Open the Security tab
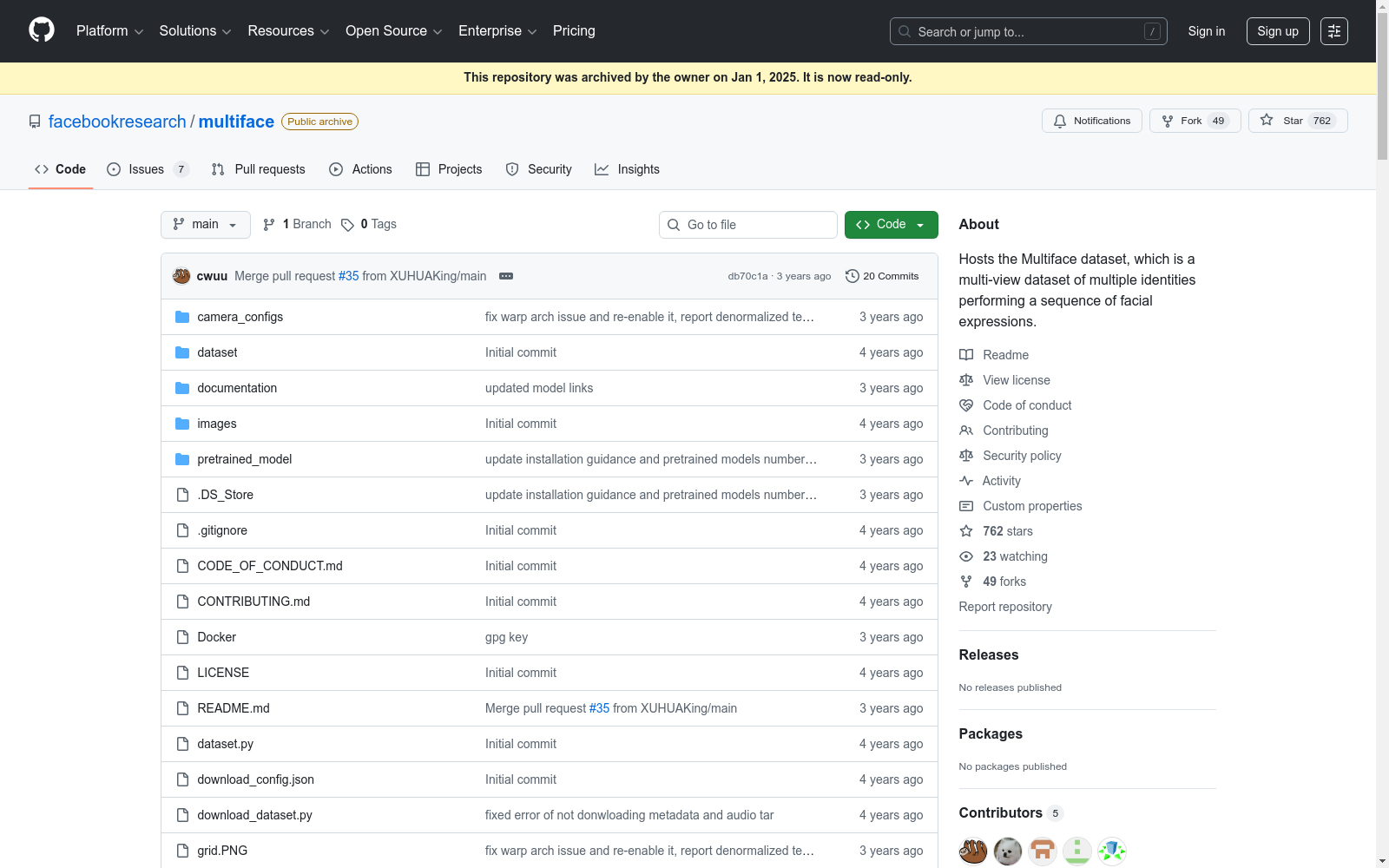The width and height of the screenshot is (1389, 868). tap(538, 169)
